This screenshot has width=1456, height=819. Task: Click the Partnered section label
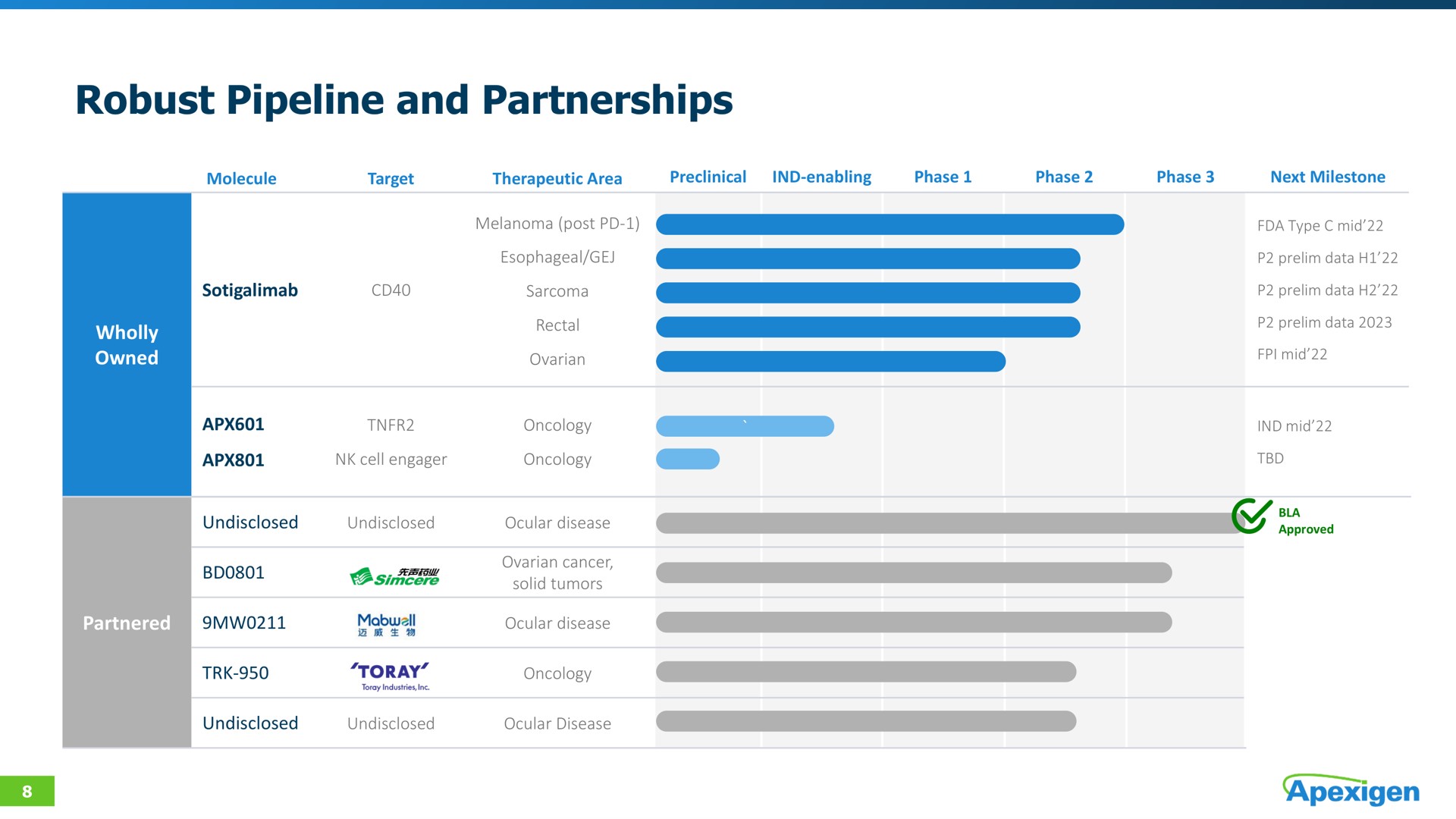tap(127, 623)
